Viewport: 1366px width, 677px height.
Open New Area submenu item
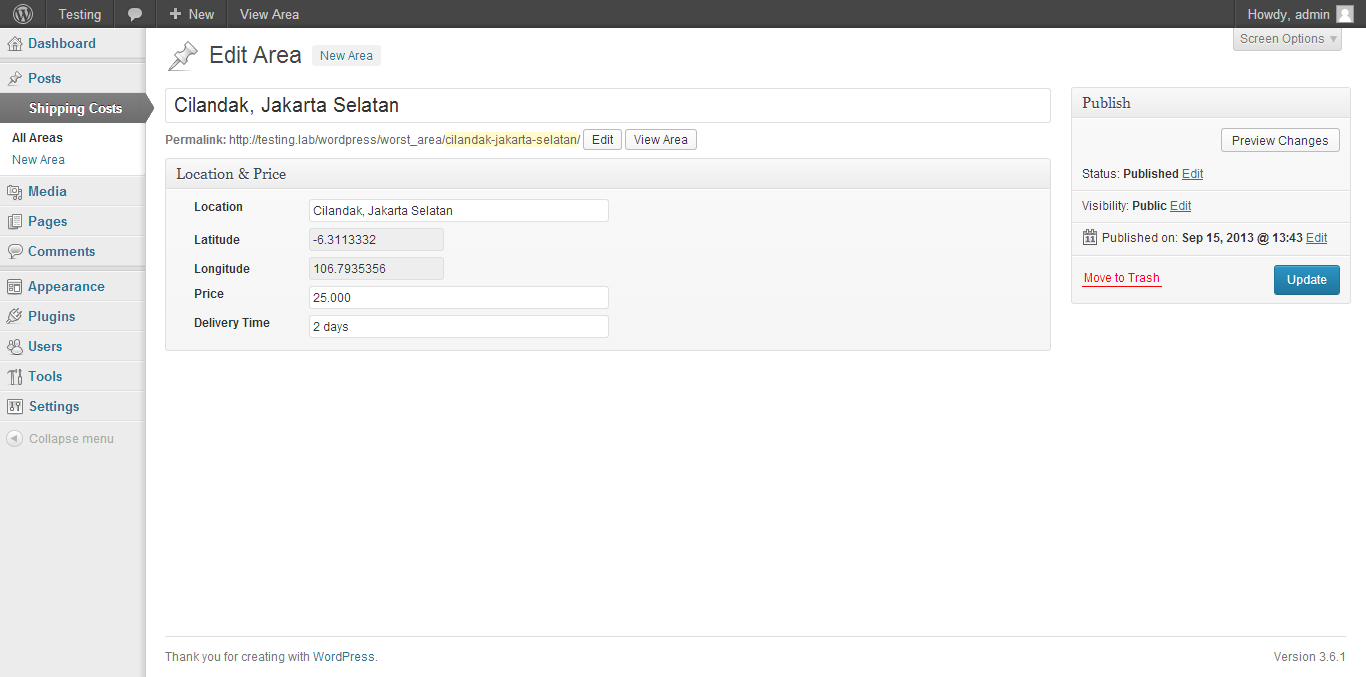38,160
